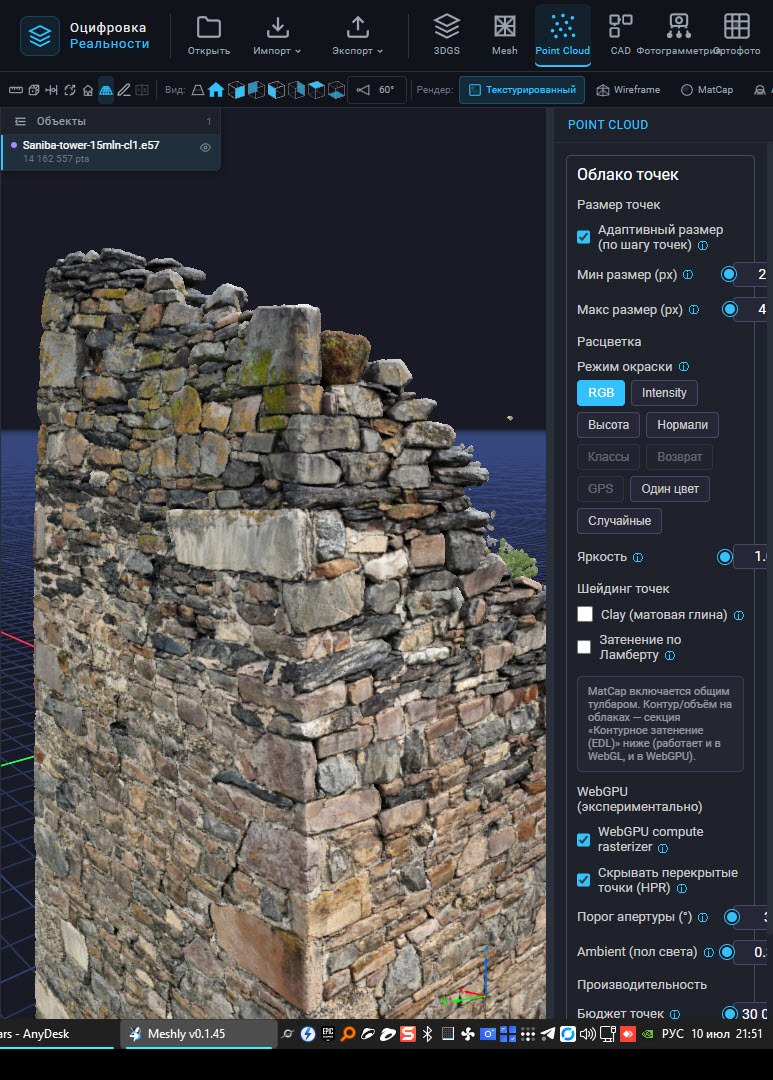Adjust the Порог апертуры slider handle
This screenshot has width=773, height=1080.
coord(732,917)
